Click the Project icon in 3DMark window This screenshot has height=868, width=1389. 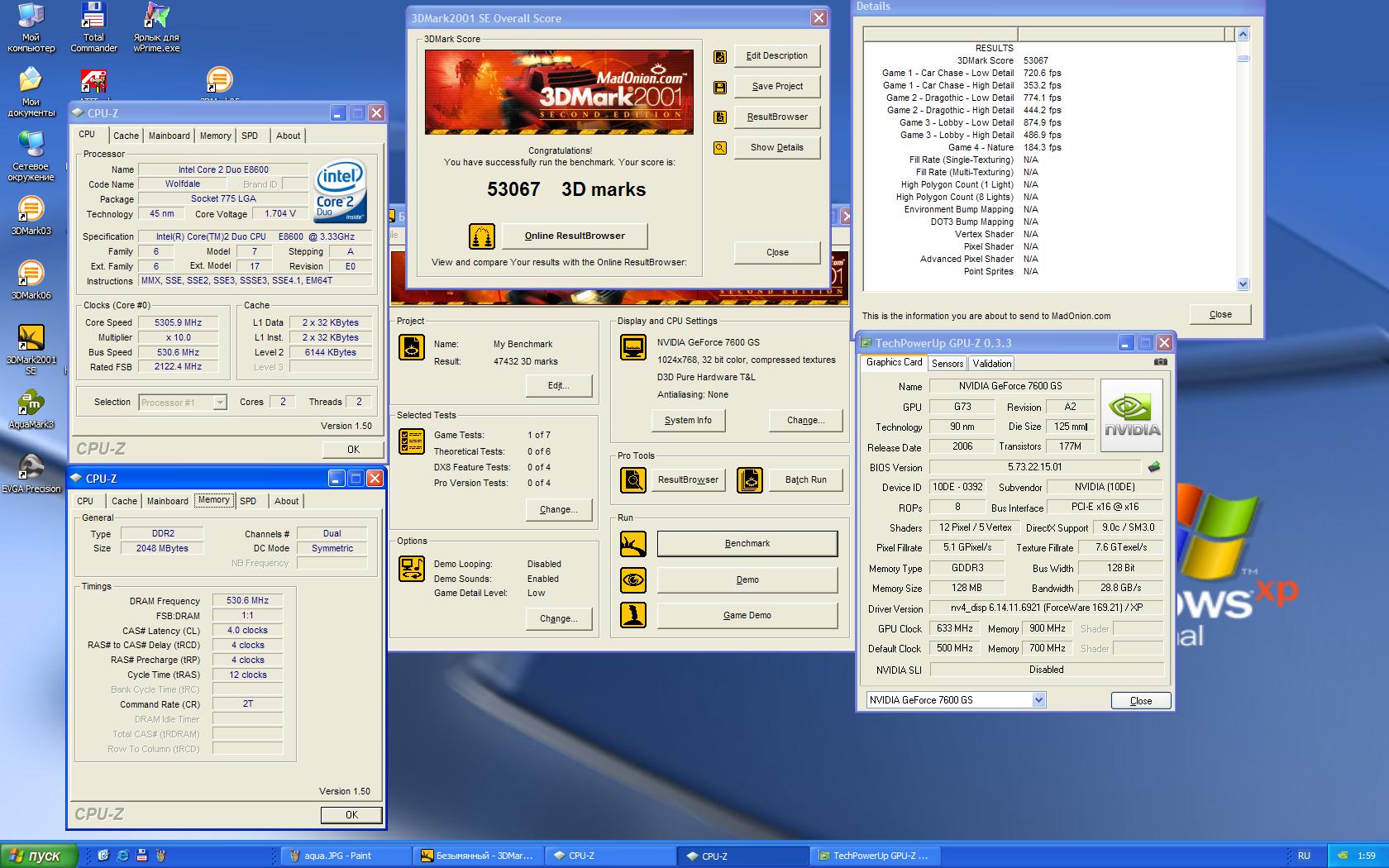click(411, 347)
